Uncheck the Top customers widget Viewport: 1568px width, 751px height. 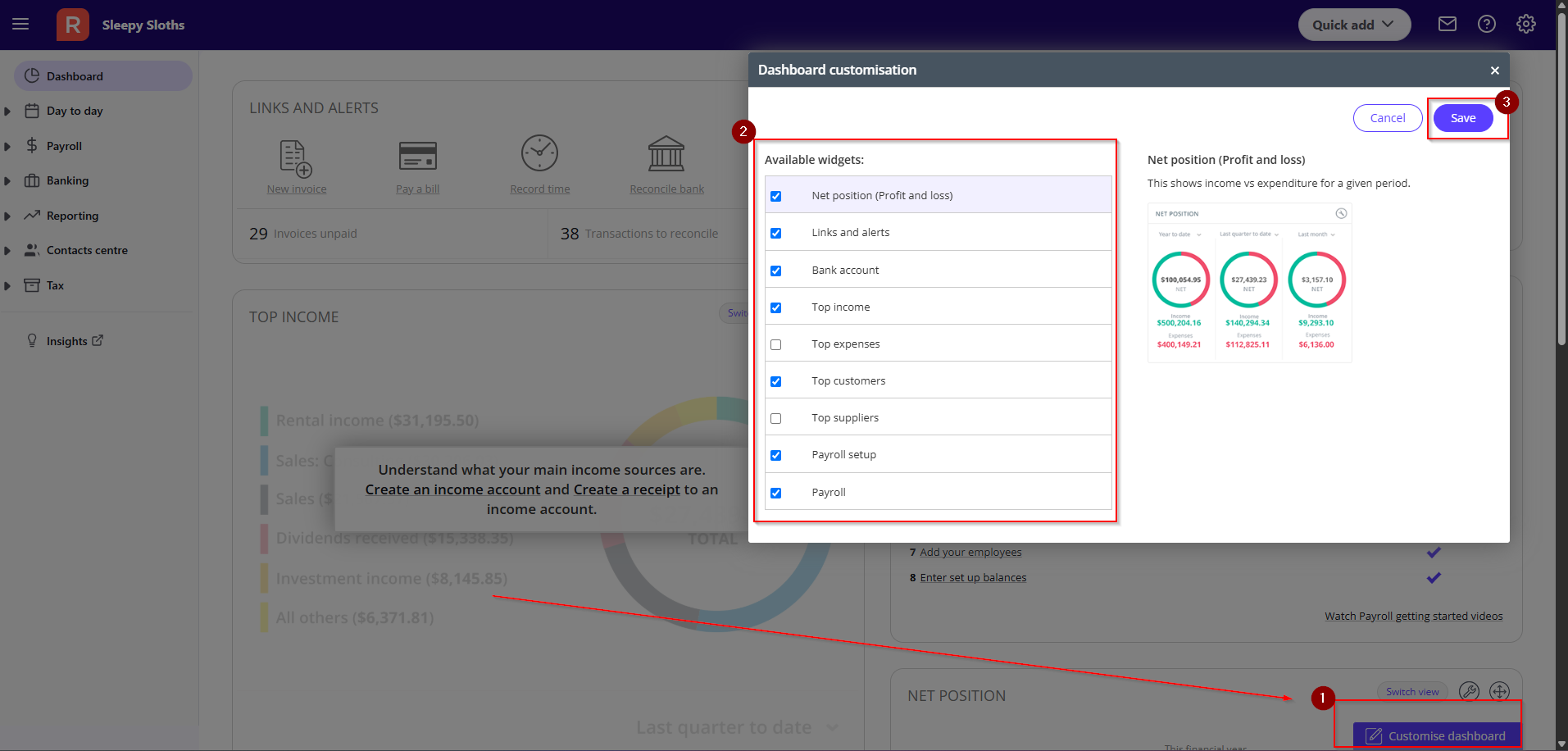click(x=775, y=381)
